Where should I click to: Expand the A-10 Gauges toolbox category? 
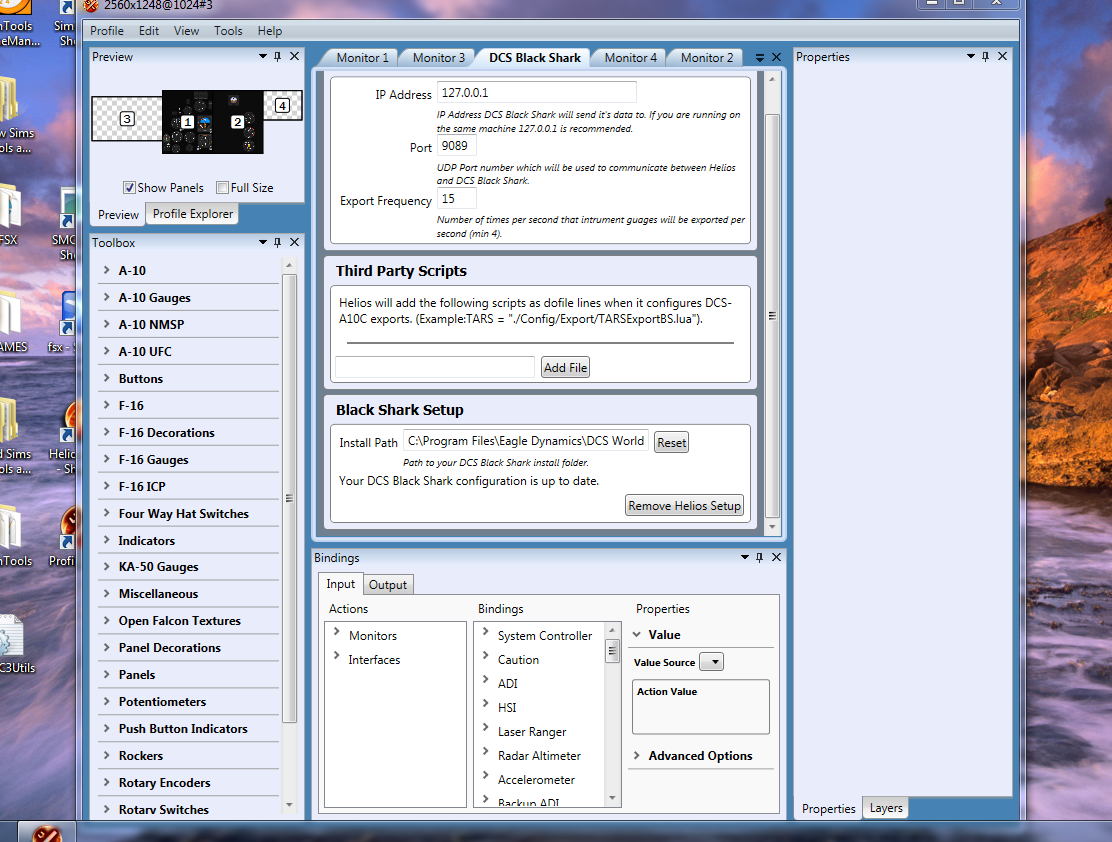pos(106,297)
